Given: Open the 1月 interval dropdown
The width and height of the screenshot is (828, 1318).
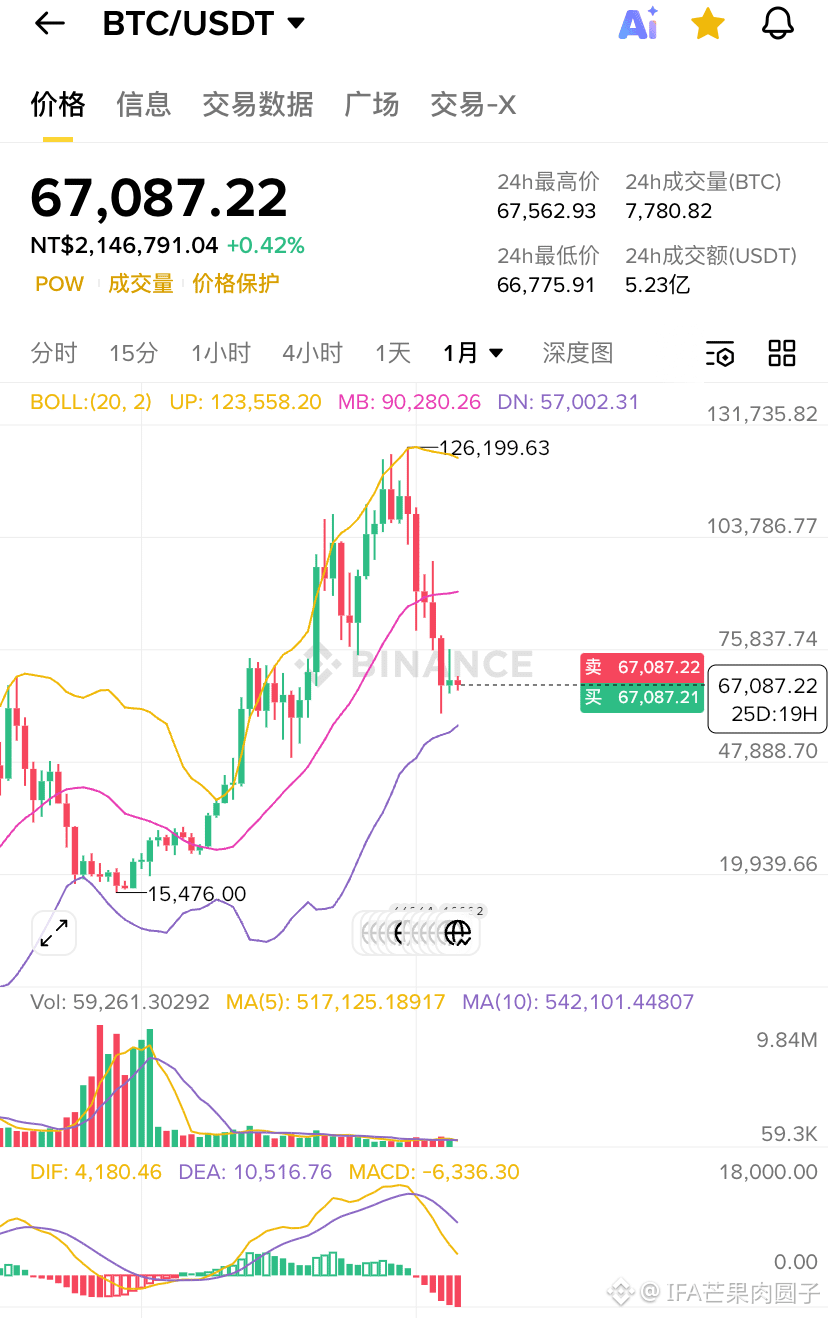Looking at the screenshot, I should [x=474, y=353].
